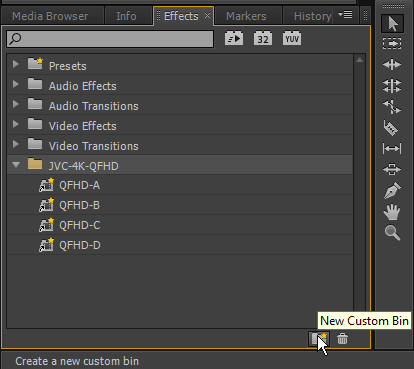This screenshot has width=414, height=369.
Task: Click the Audio Effects label
Action: 83,86
